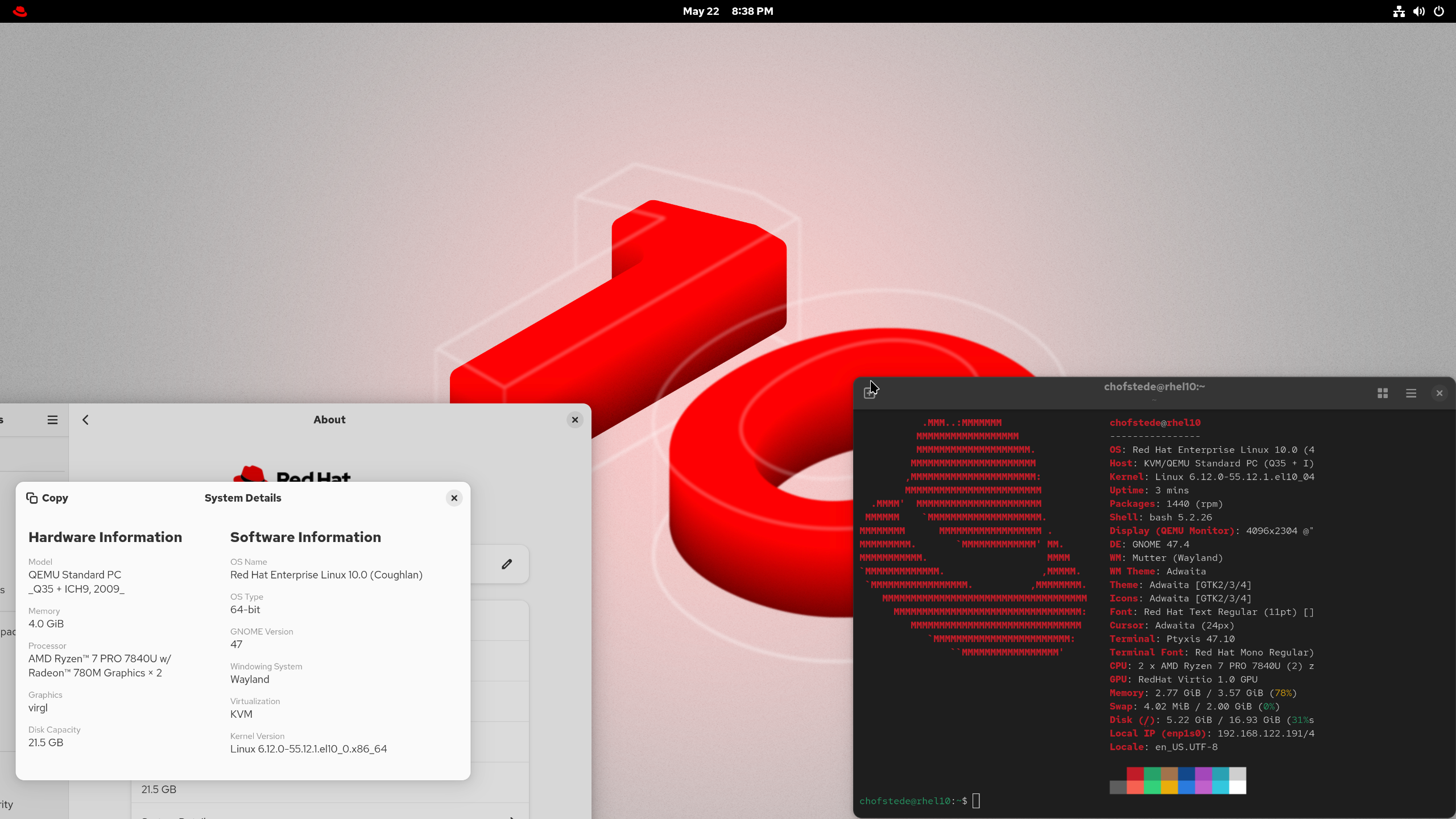Close the chofstede@rhel10 terminal window
This screenshot has width=1456, height=819.
1440,393
